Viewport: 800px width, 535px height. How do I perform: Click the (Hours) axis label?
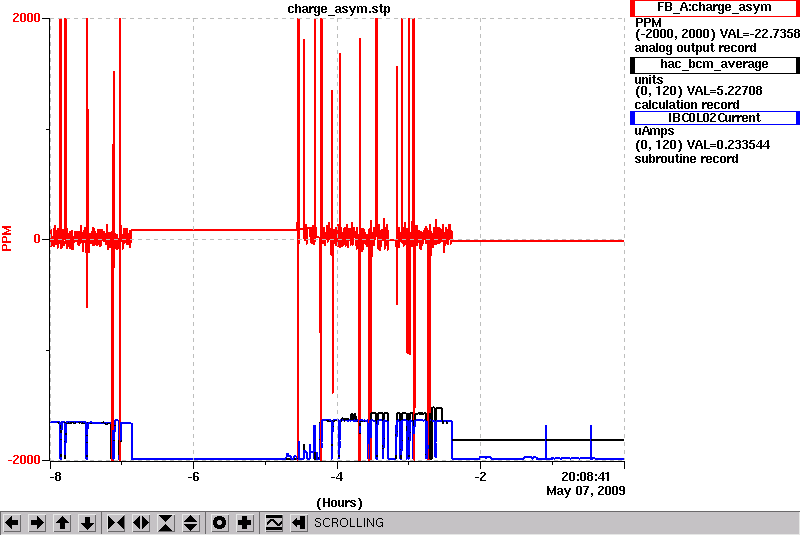click(339, 503)
